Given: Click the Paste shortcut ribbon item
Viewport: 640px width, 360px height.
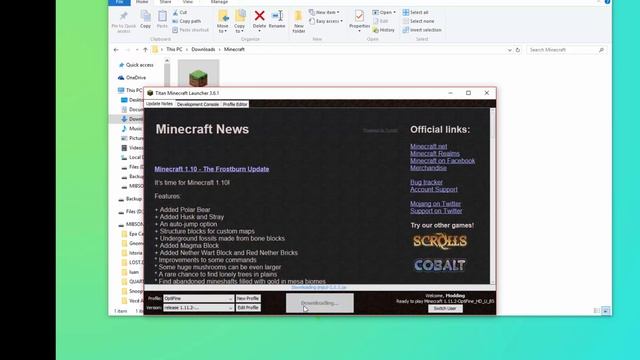Looking at the screenshot, I should click(191, 30).
